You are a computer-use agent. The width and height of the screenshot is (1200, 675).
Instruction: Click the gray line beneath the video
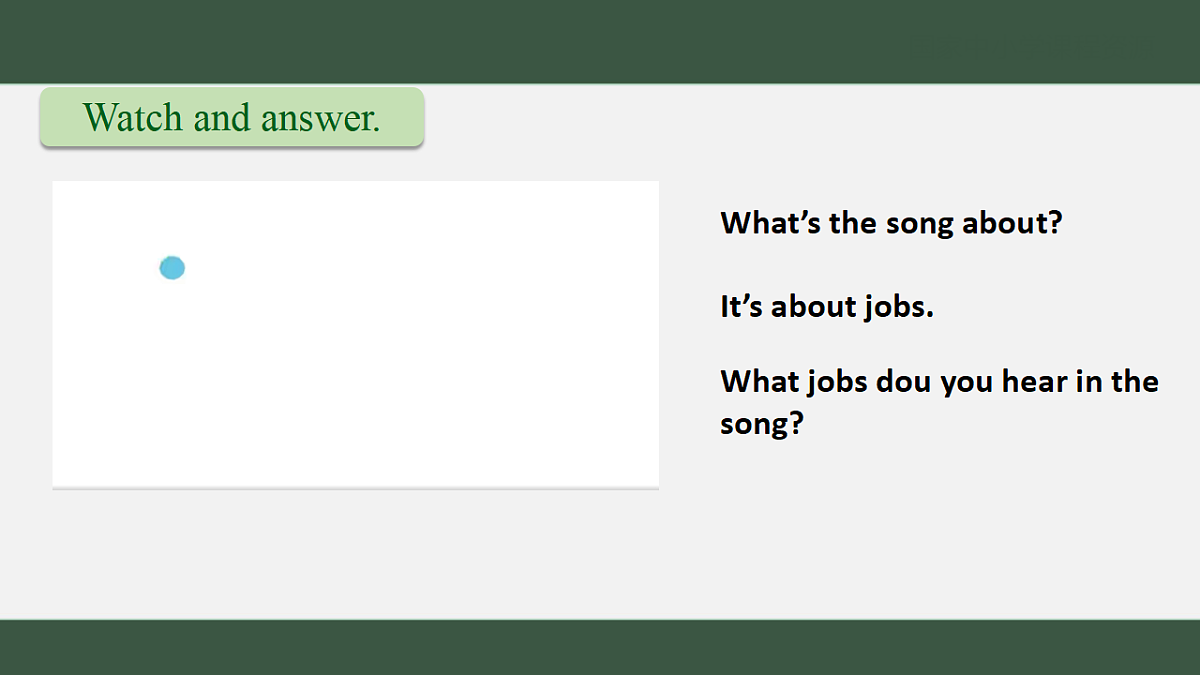click(x=355, y=488)
